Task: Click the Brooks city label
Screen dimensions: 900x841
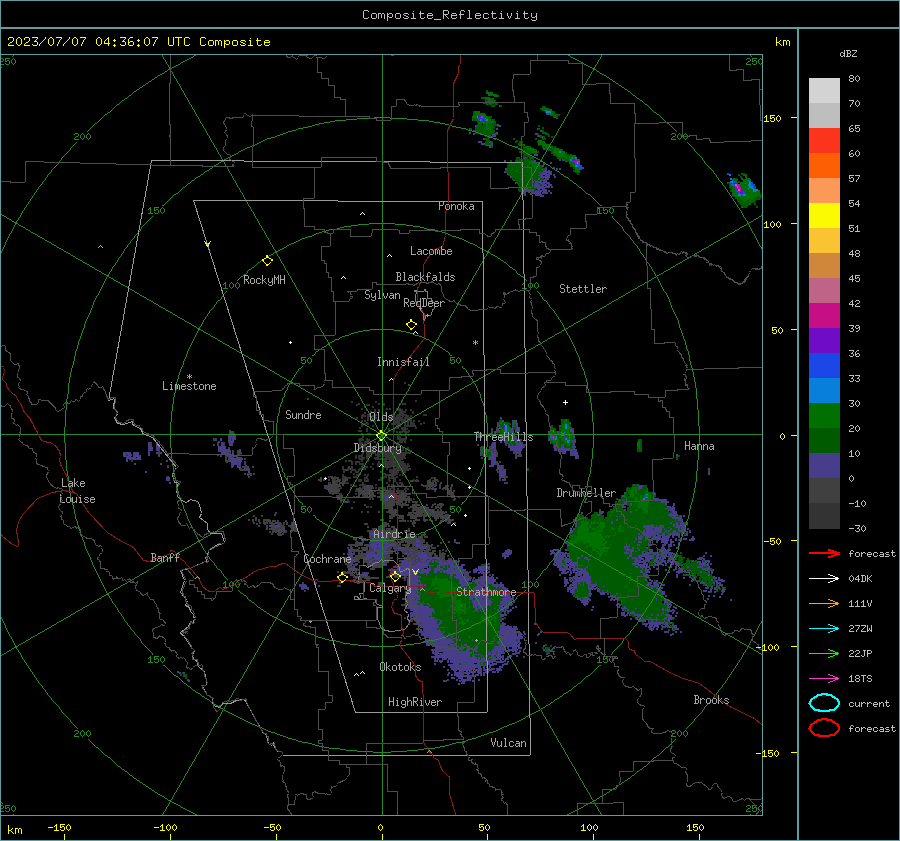Action: point(711,700)
